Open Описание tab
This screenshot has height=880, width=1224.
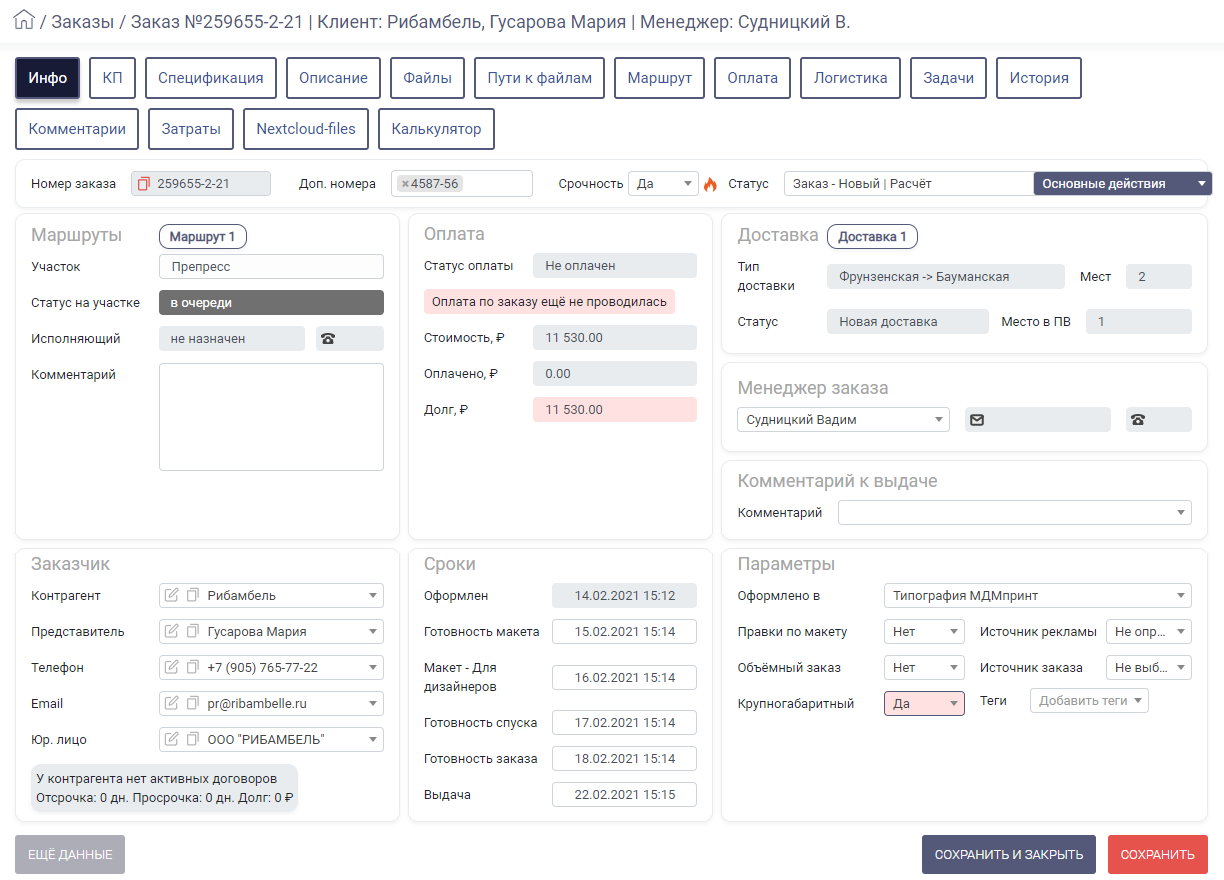coord(334,78)
